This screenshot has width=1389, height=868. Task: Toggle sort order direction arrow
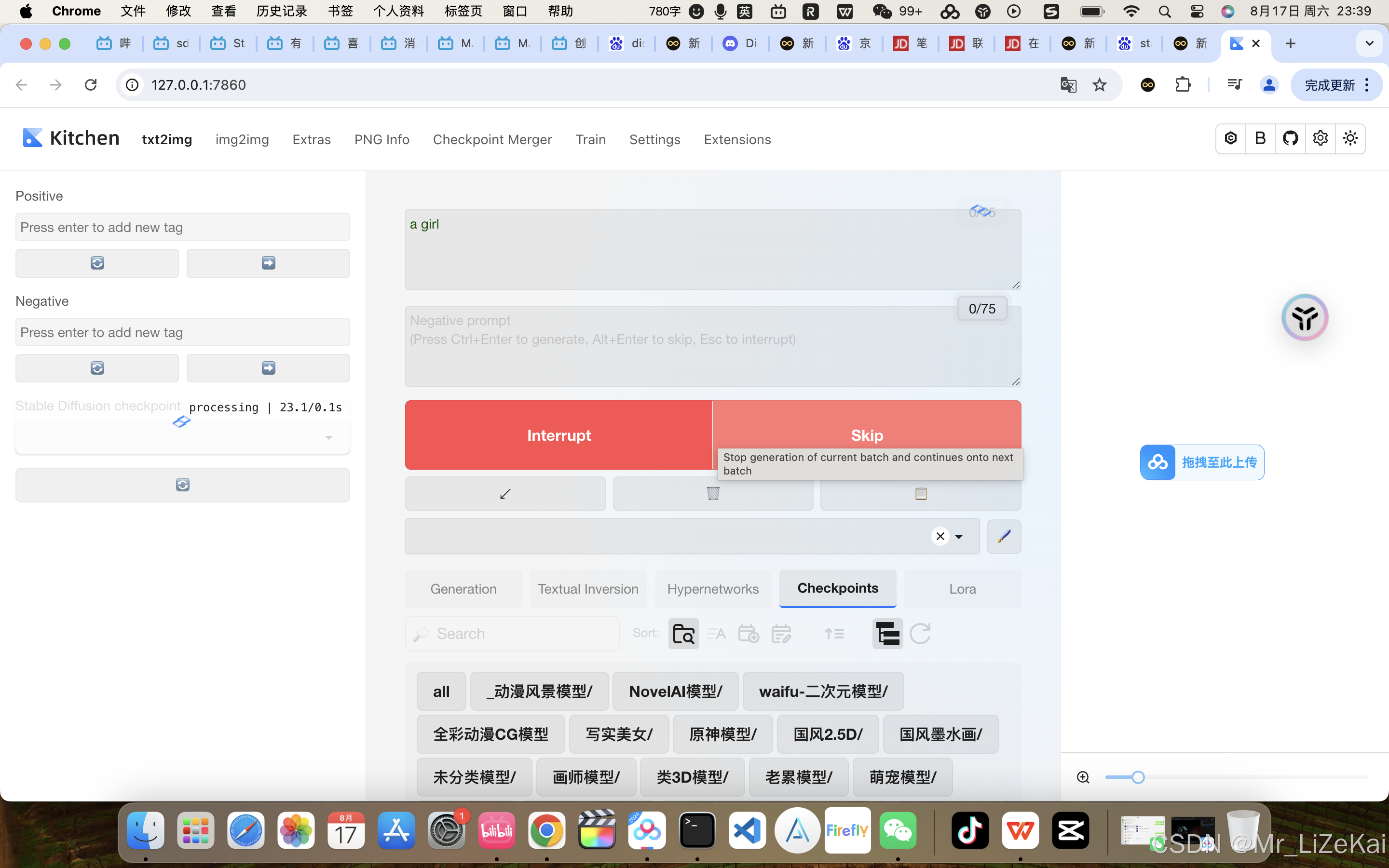point(834,634)
